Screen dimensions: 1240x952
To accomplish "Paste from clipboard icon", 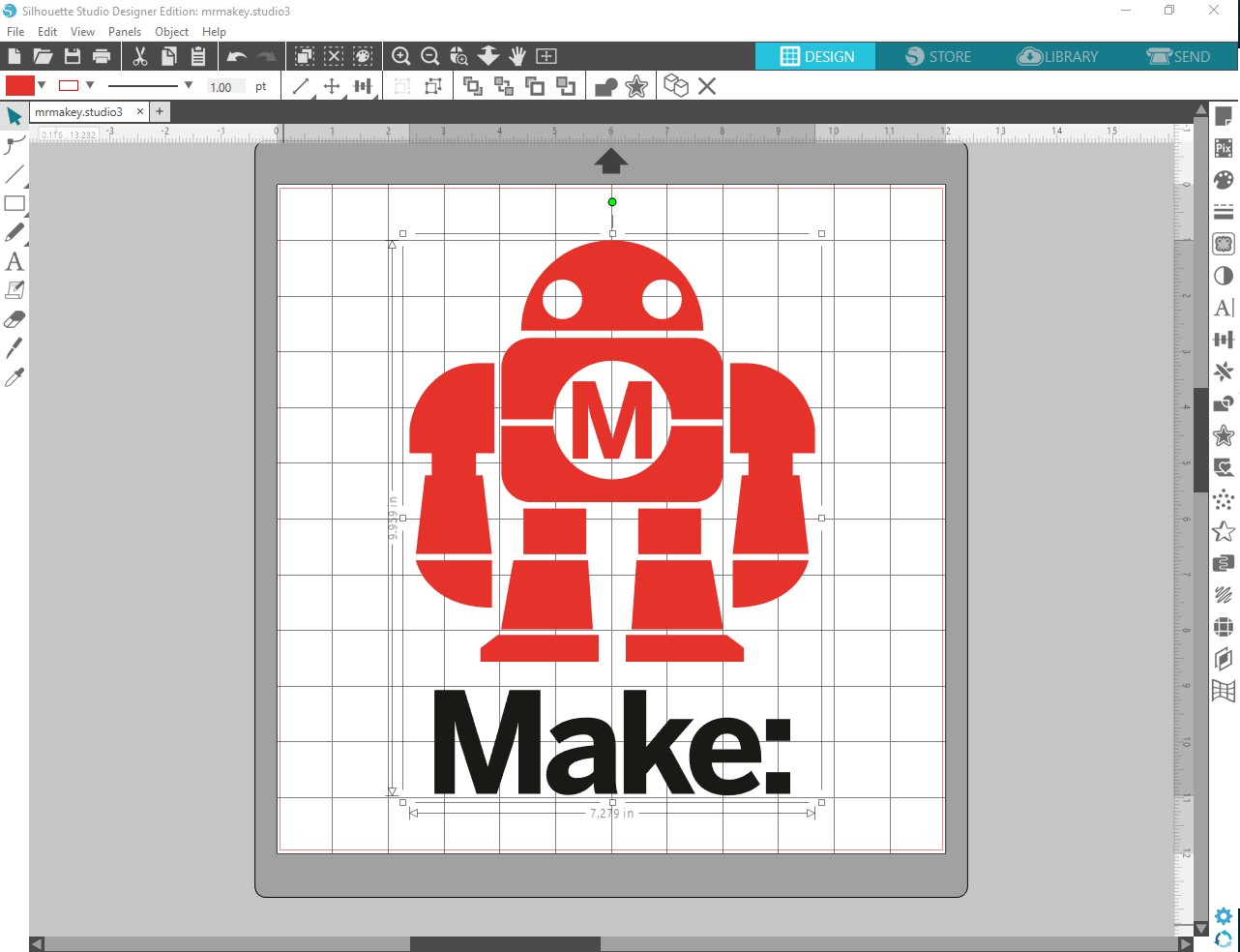I will pos(197,56).
